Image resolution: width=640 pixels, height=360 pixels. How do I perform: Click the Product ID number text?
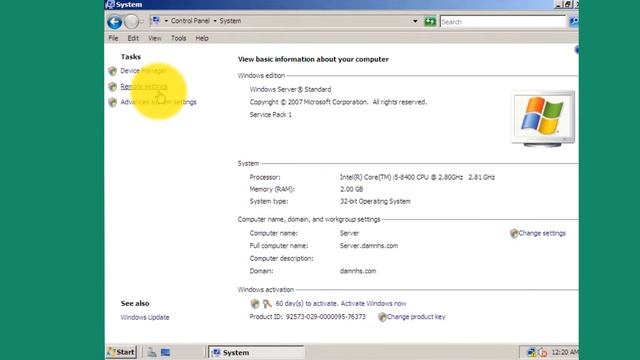326,317
